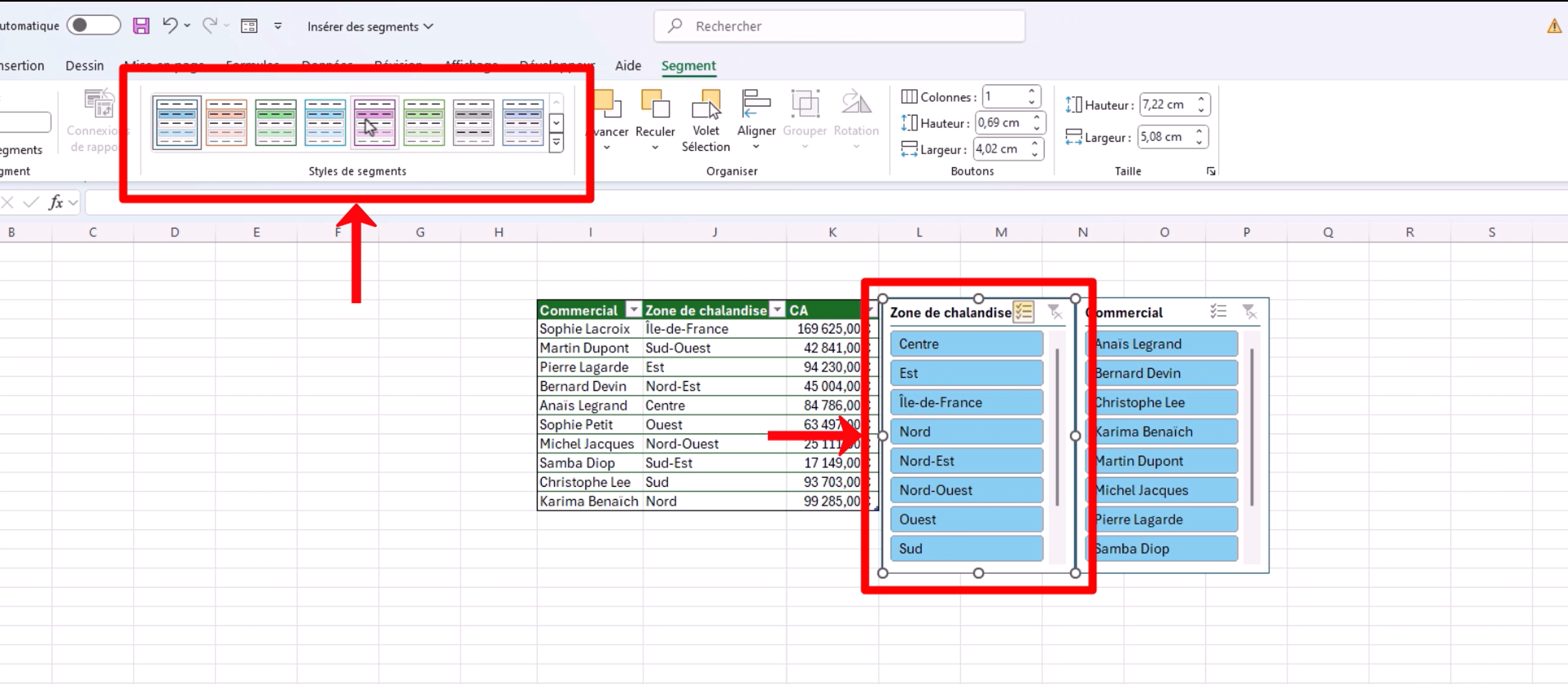The height and width of the screenshot is (684, 1568).
Task: Apply the purple slicer style swatch
Action: (374, 122)
